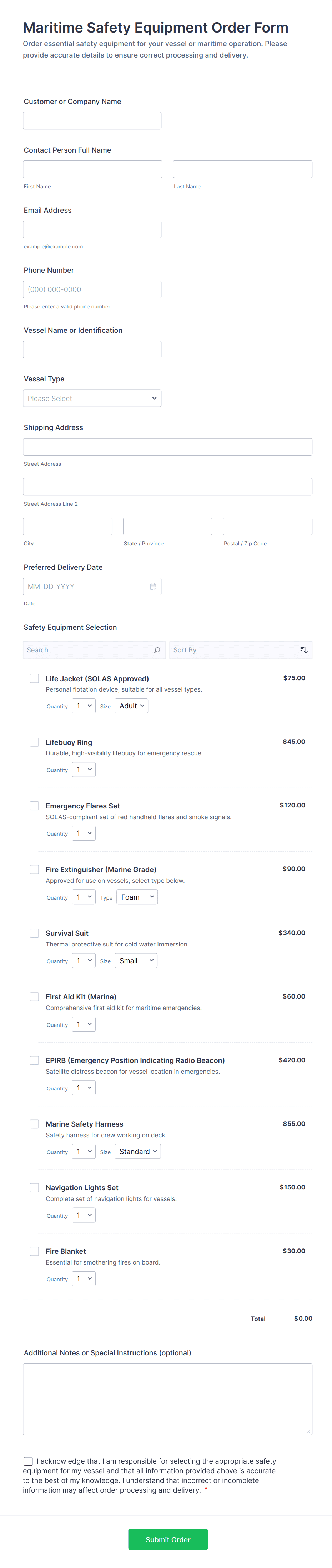
Task: Change the Life Jacket size dropdown
Action: click(131, 706)
